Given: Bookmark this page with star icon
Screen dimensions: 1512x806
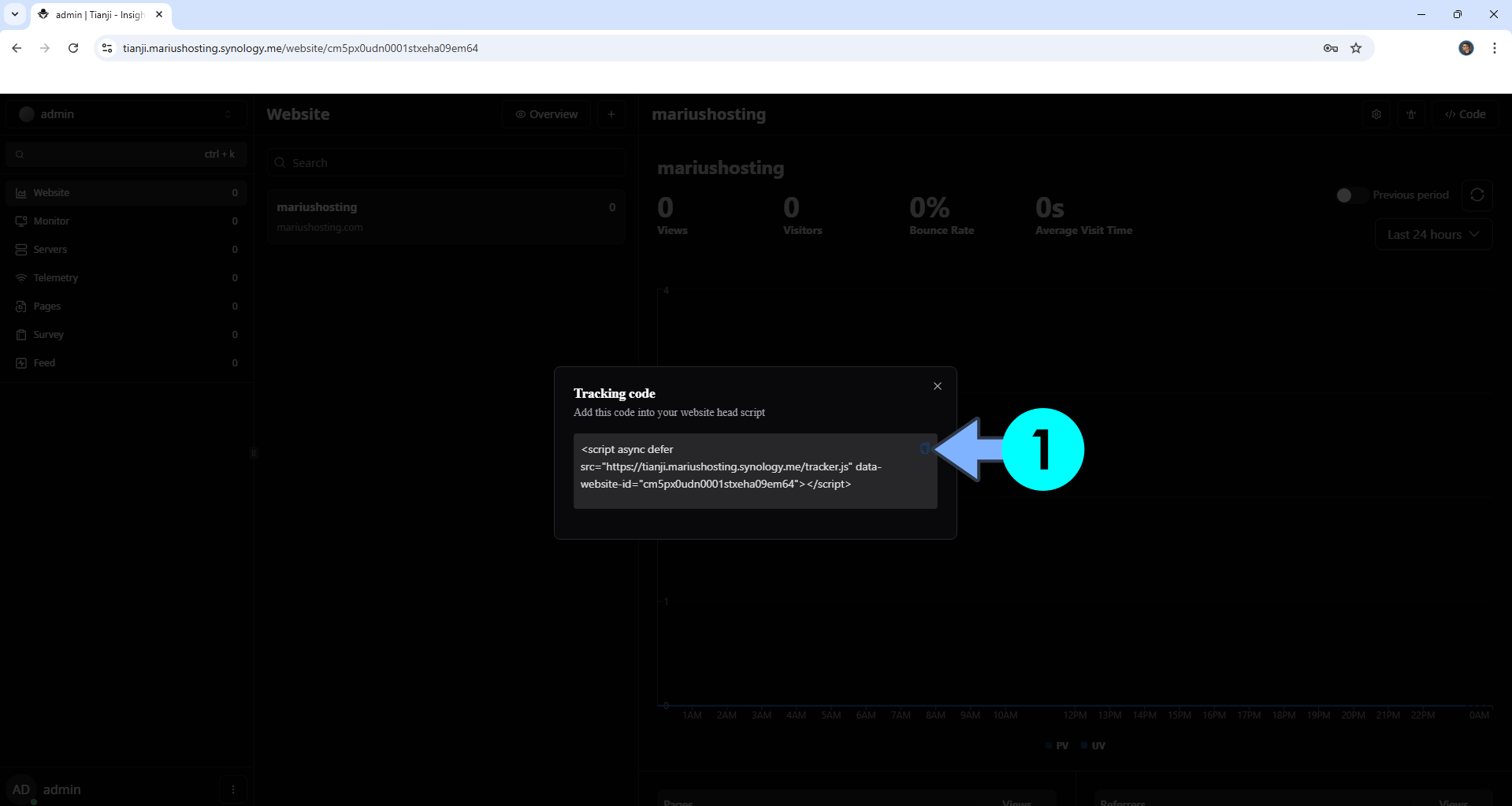Looking at the screenshot, I should [x=1356, y=48].
